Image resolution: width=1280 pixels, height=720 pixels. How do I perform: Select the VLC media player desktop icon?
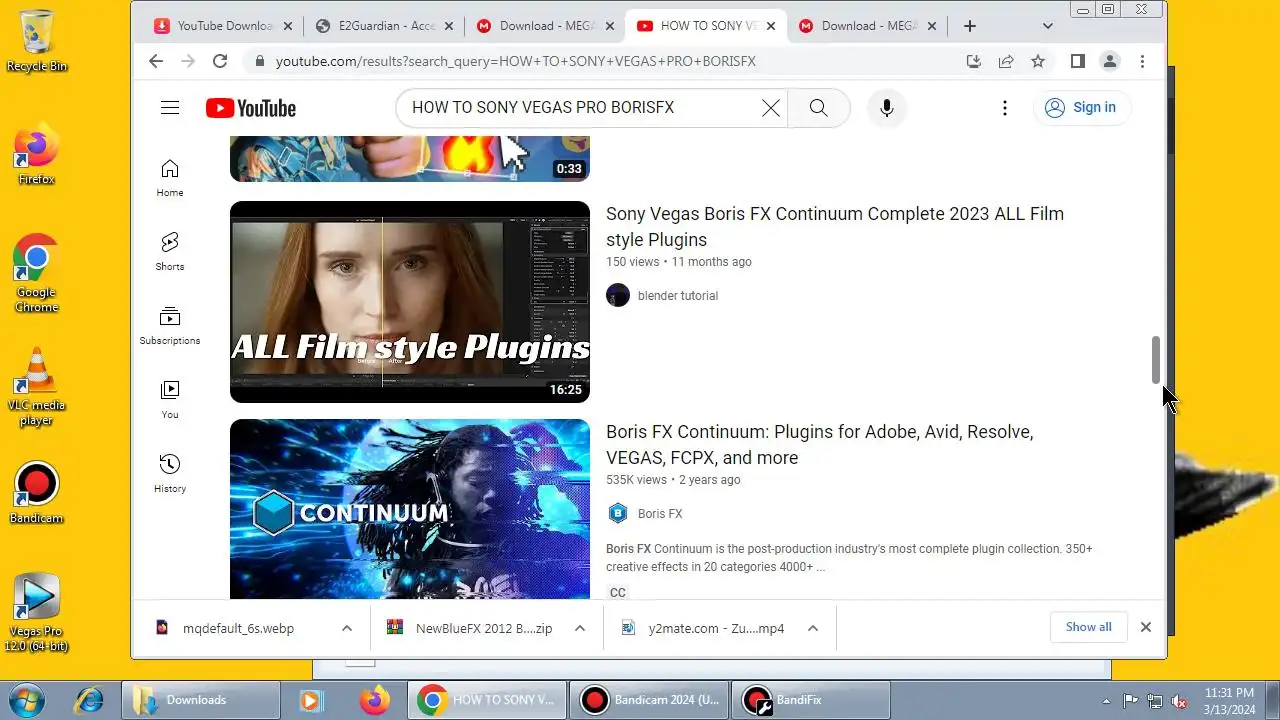tap(36, 387)
